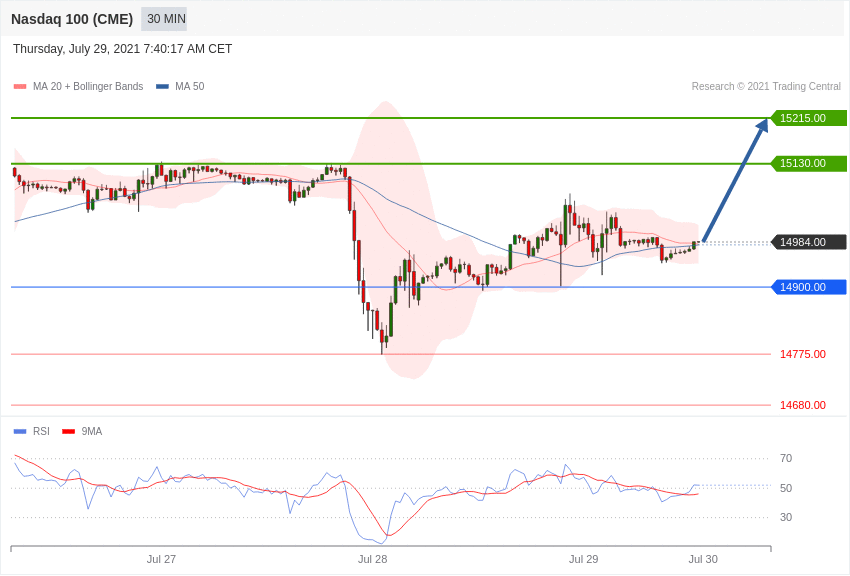Click the RSI legend label
The image size is (850, 576).
[x=41, y=432]
